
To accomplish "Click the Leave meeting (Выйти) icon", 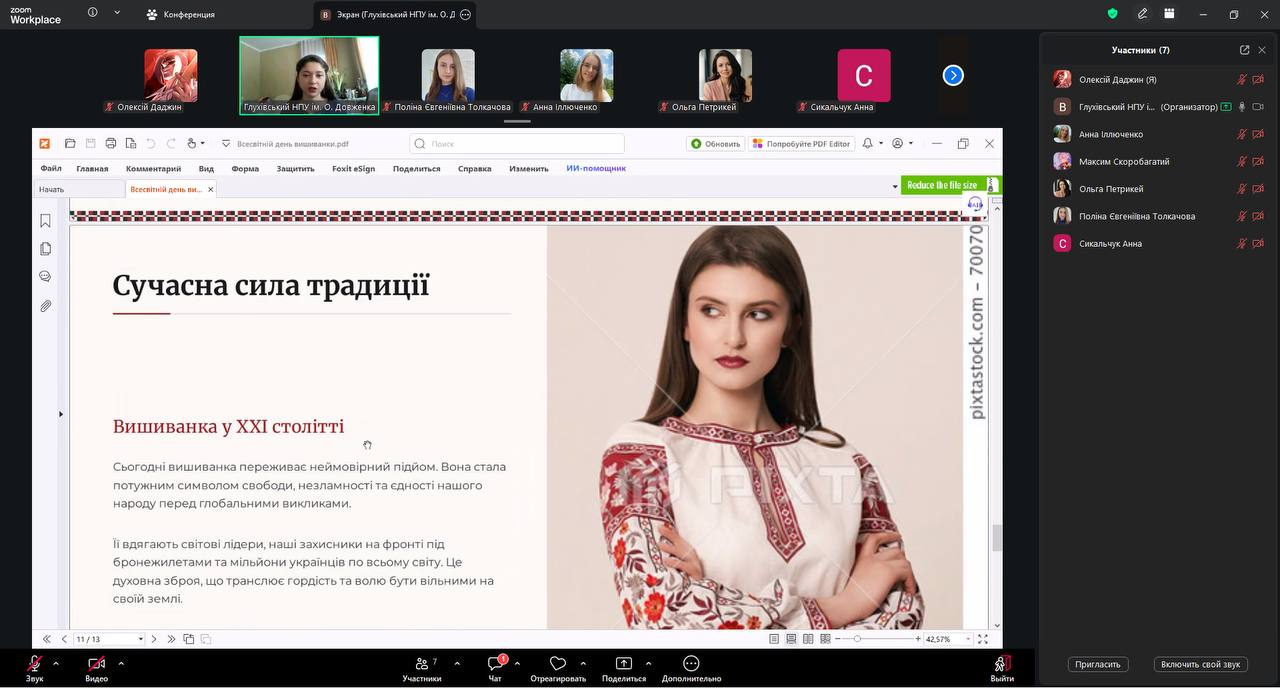I will tap(1002, 664).
